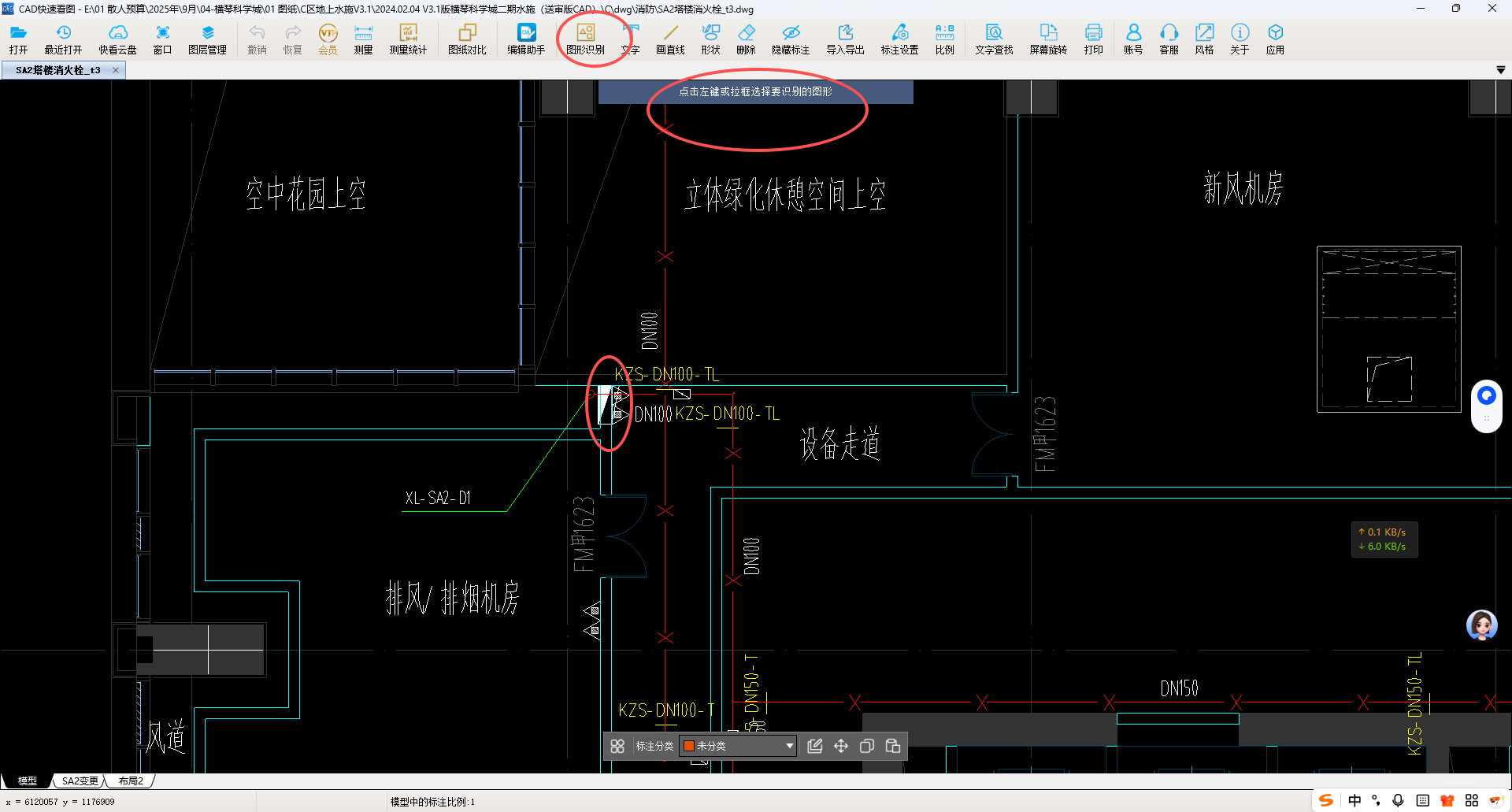The image size is (1512, 812).
Task: Click the network speed KB/s indicator
Action: pos(1384,539)
